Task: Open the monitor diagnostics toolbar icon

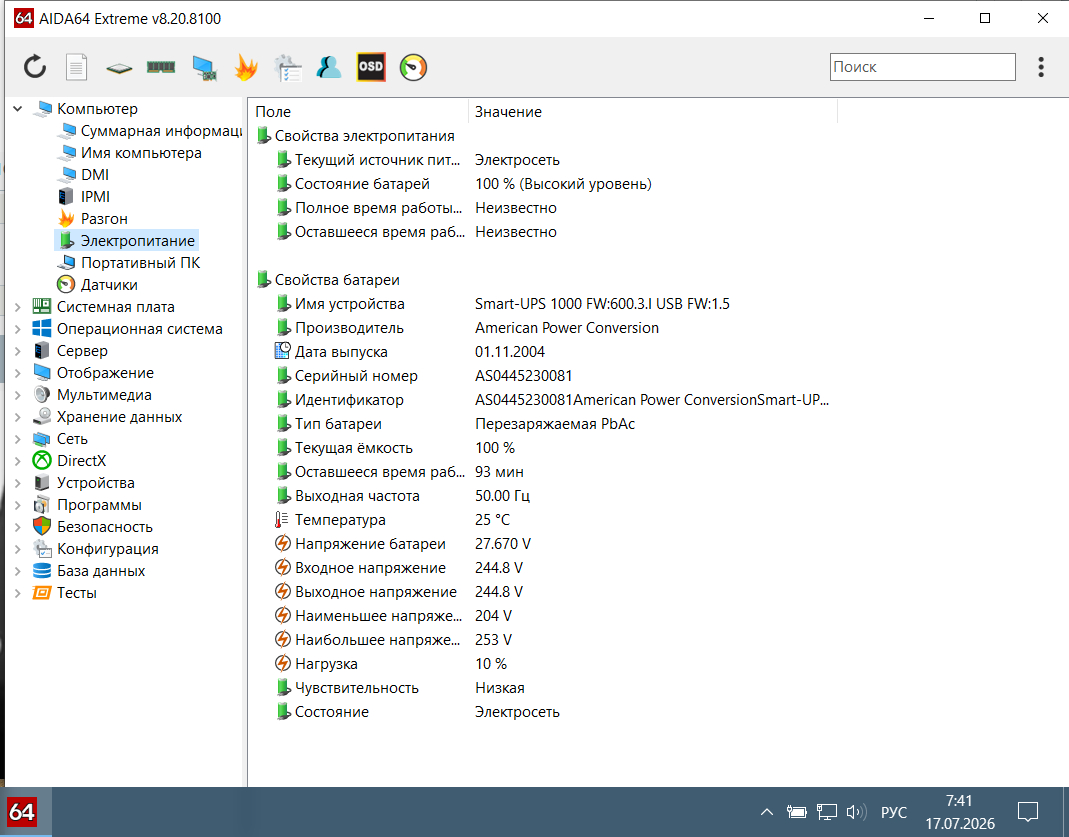Action: (x=204, y=67)
